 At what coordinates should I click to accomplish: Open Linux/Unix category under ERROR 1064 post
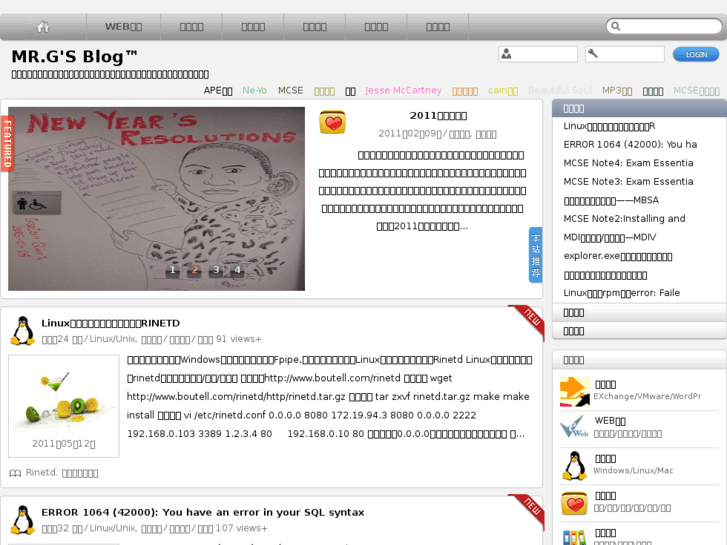click(113, 528)
